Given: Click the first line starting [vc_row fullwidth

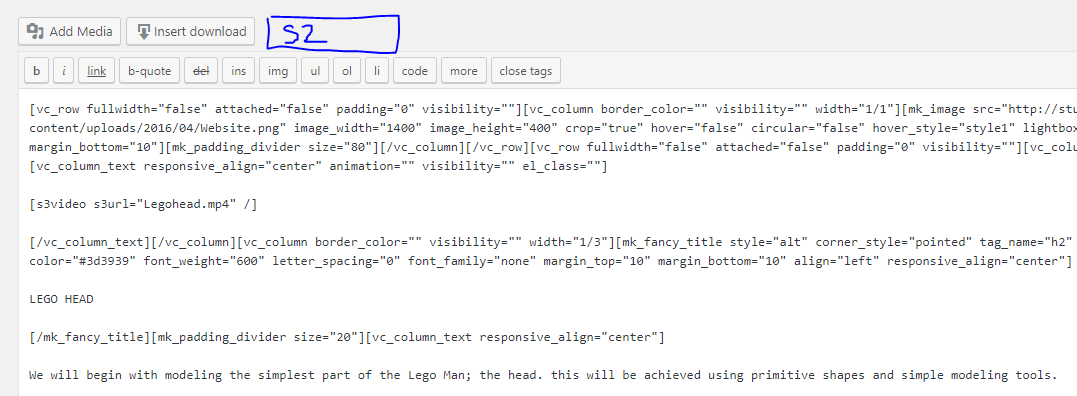Looking at the screenshot, I should point(553,109).
